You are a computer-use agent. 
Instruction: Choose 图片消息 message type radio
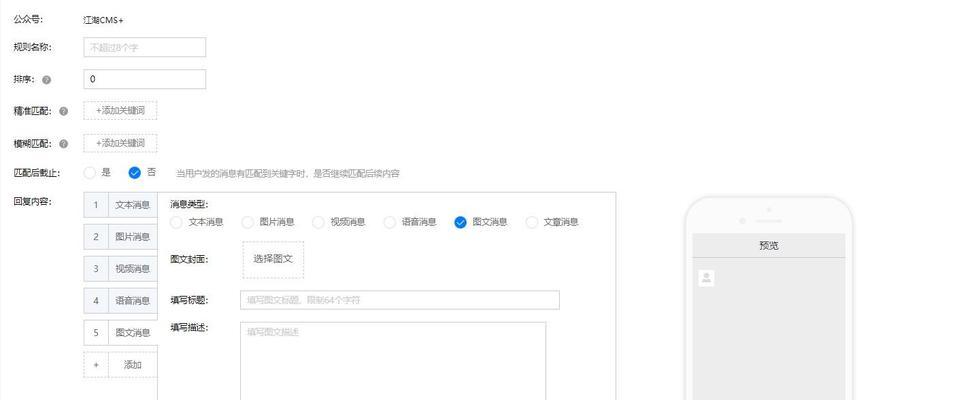coord(247,222)
